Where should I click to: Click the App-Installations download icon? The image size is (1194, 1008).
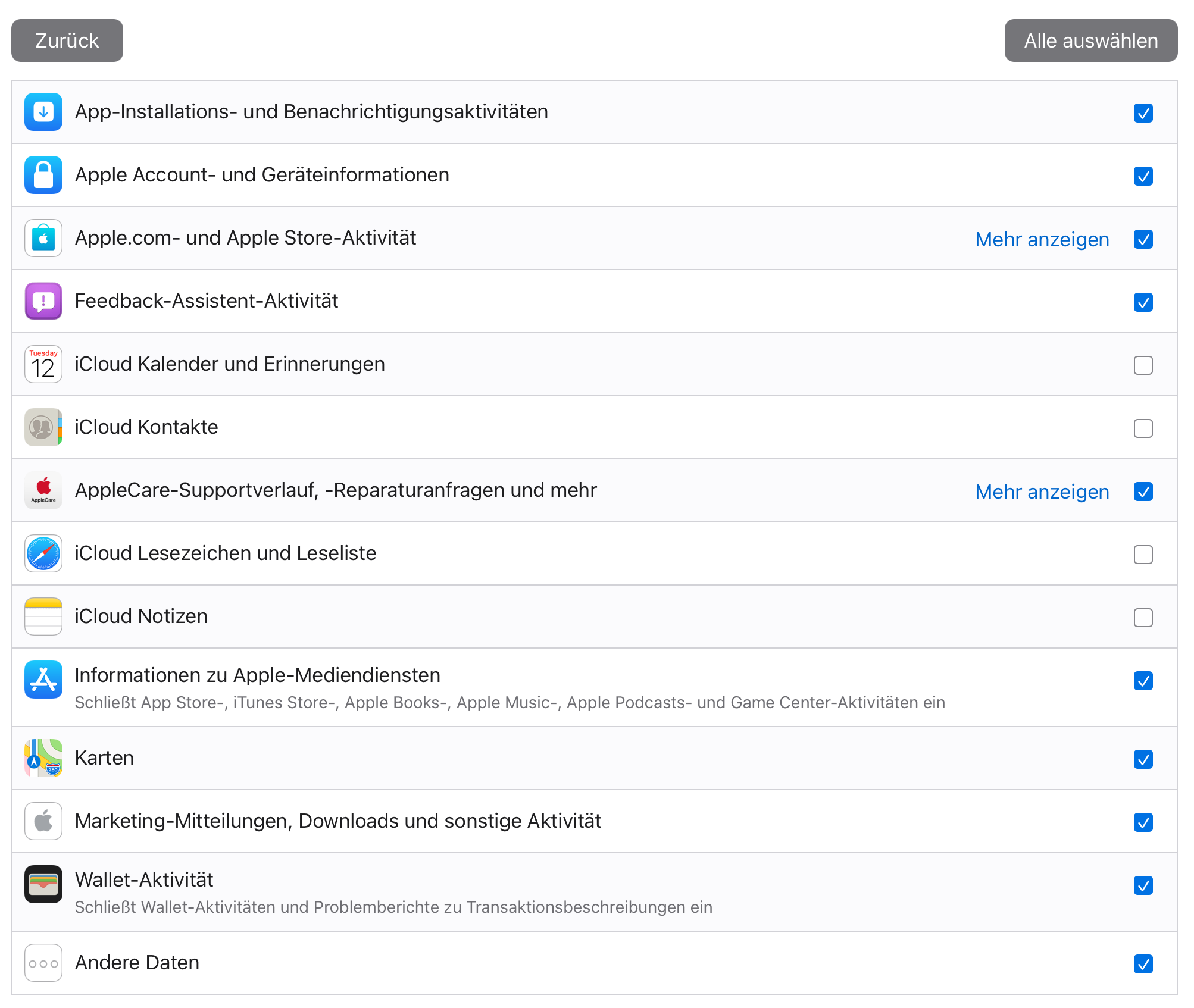43,112
